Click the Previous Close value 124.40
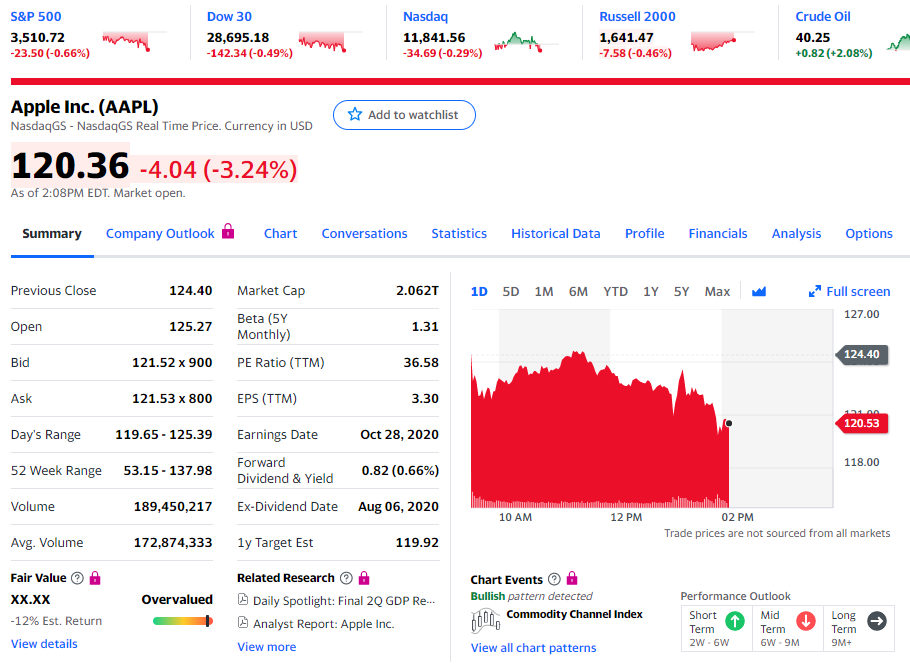The height and width of the screenshot is (665, 910). [190, 290]
